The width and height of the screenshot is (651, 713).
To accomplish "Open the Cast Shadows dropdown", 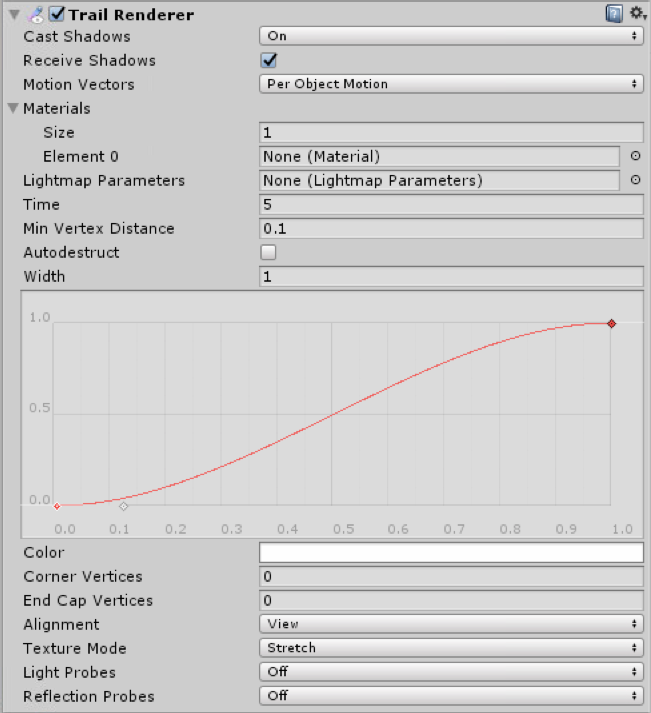I will [451, 36].
